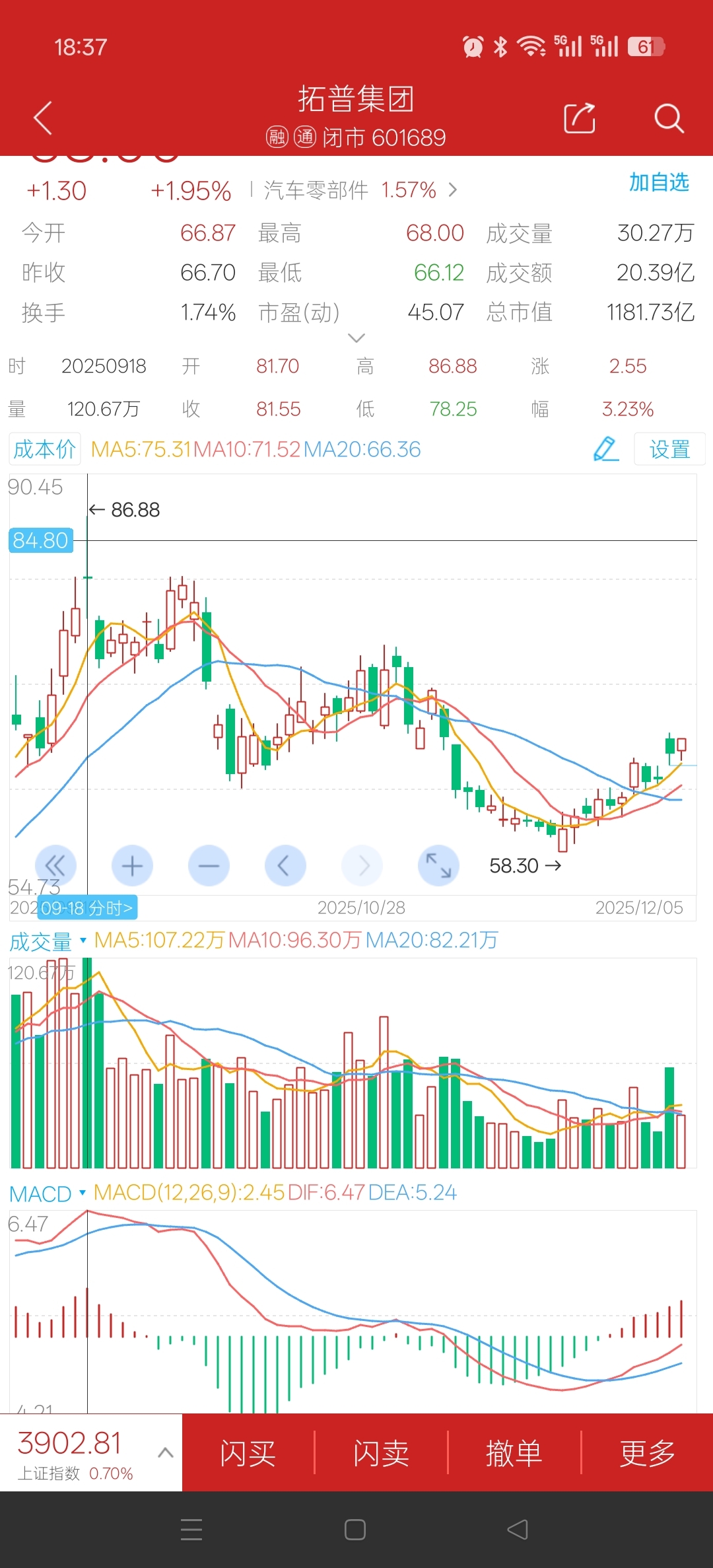
Task: Open chart 设置 settings
Action: pos(669,449)
